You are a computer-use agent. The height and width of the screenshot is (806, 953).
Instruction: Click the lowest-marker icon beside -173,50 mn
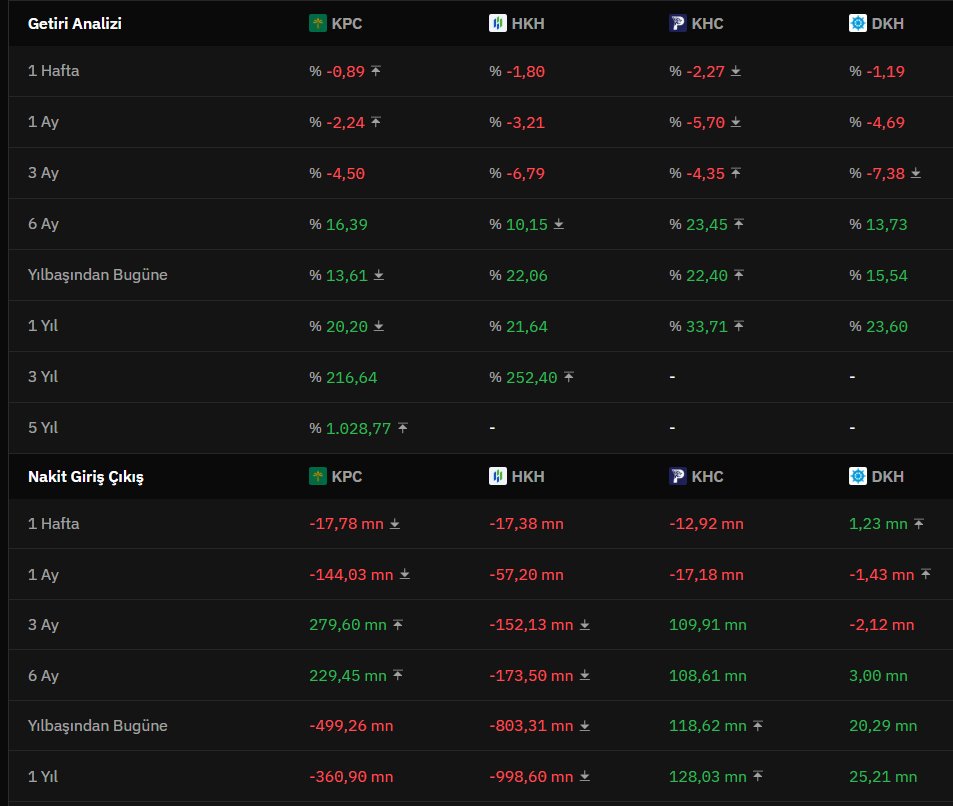(x=584, y=675)
